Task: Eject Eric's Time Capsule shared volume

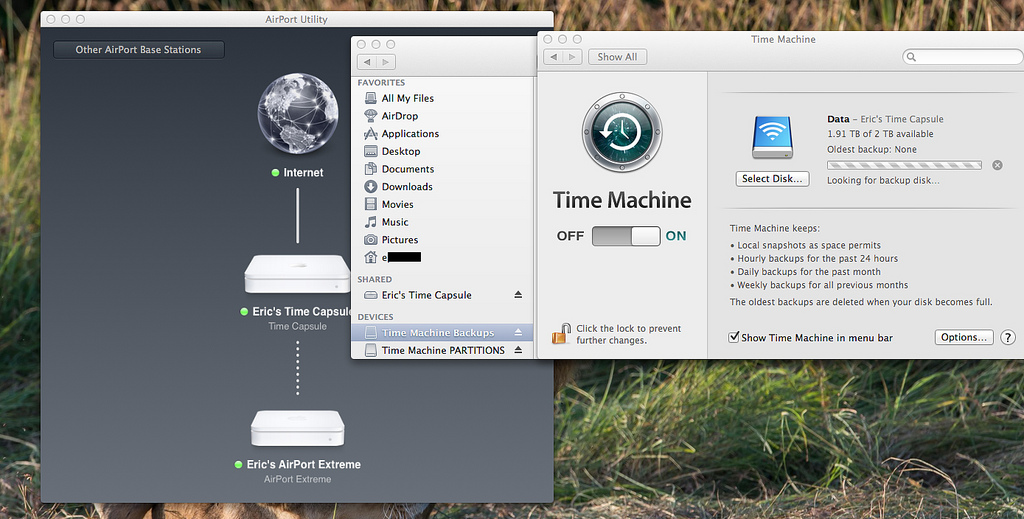Action: click(x=518, y=295)
